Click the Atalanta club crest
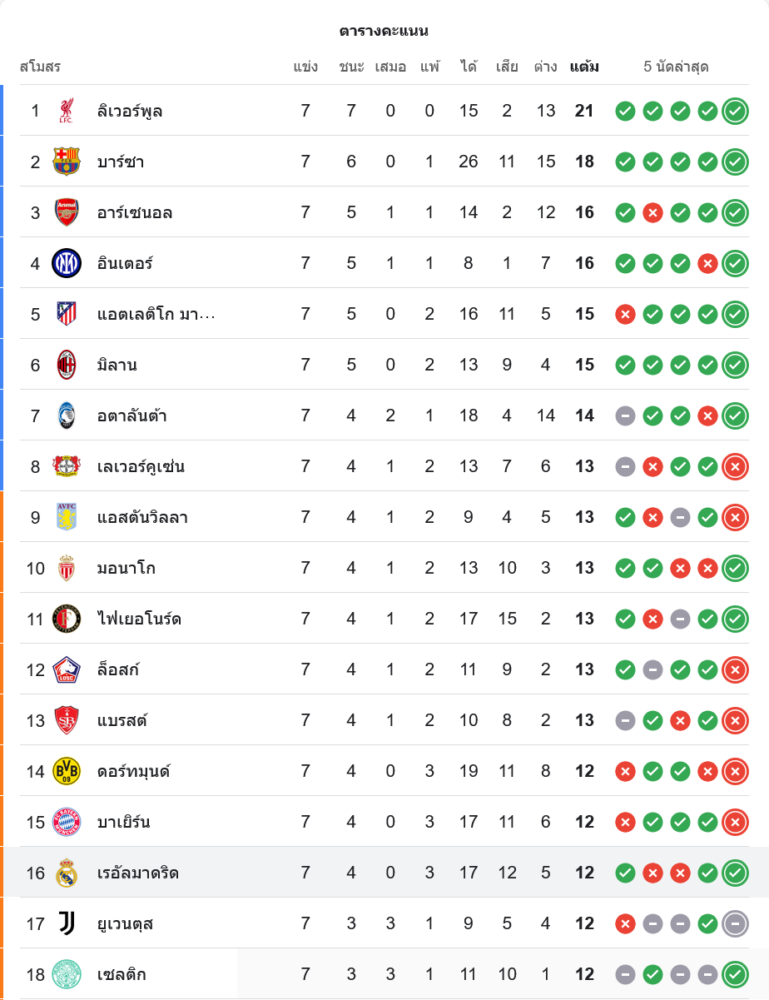769x1000 pixels. [66, 416]
